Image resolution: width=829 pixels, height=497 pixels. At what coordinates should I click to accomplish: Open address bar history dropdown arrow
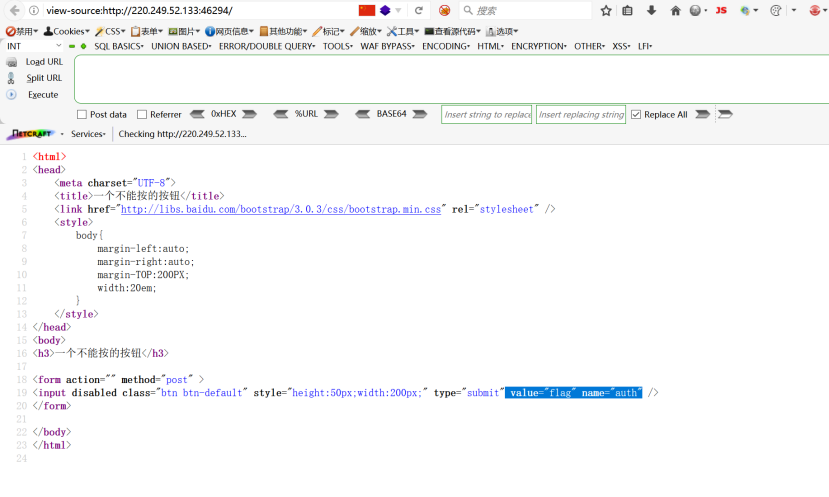398,11
